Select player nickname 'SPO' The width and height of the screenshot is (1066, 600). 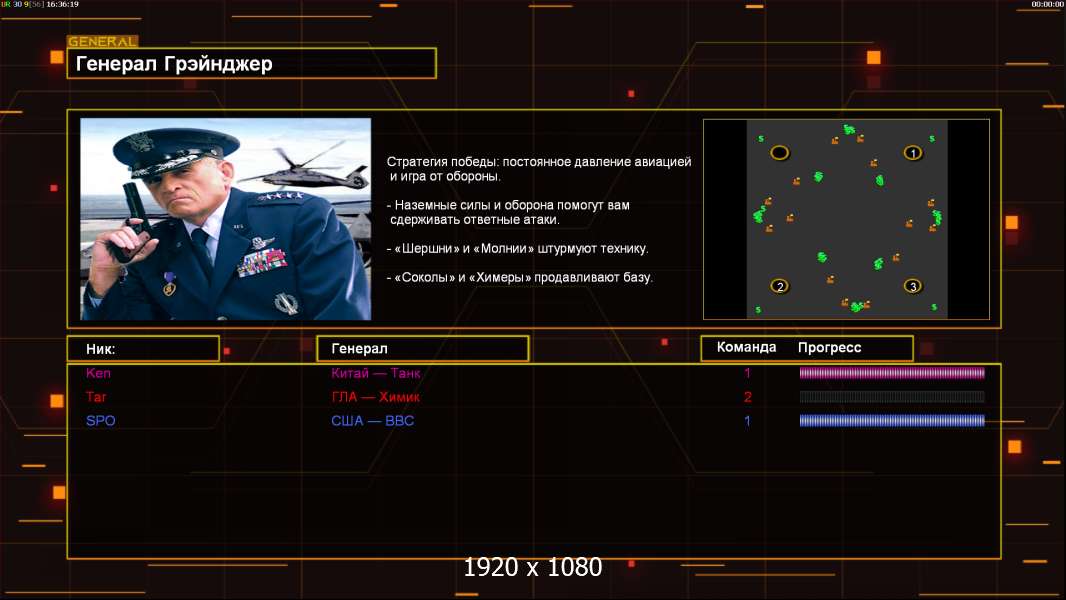pyautogui.click(x=101, y=421)
